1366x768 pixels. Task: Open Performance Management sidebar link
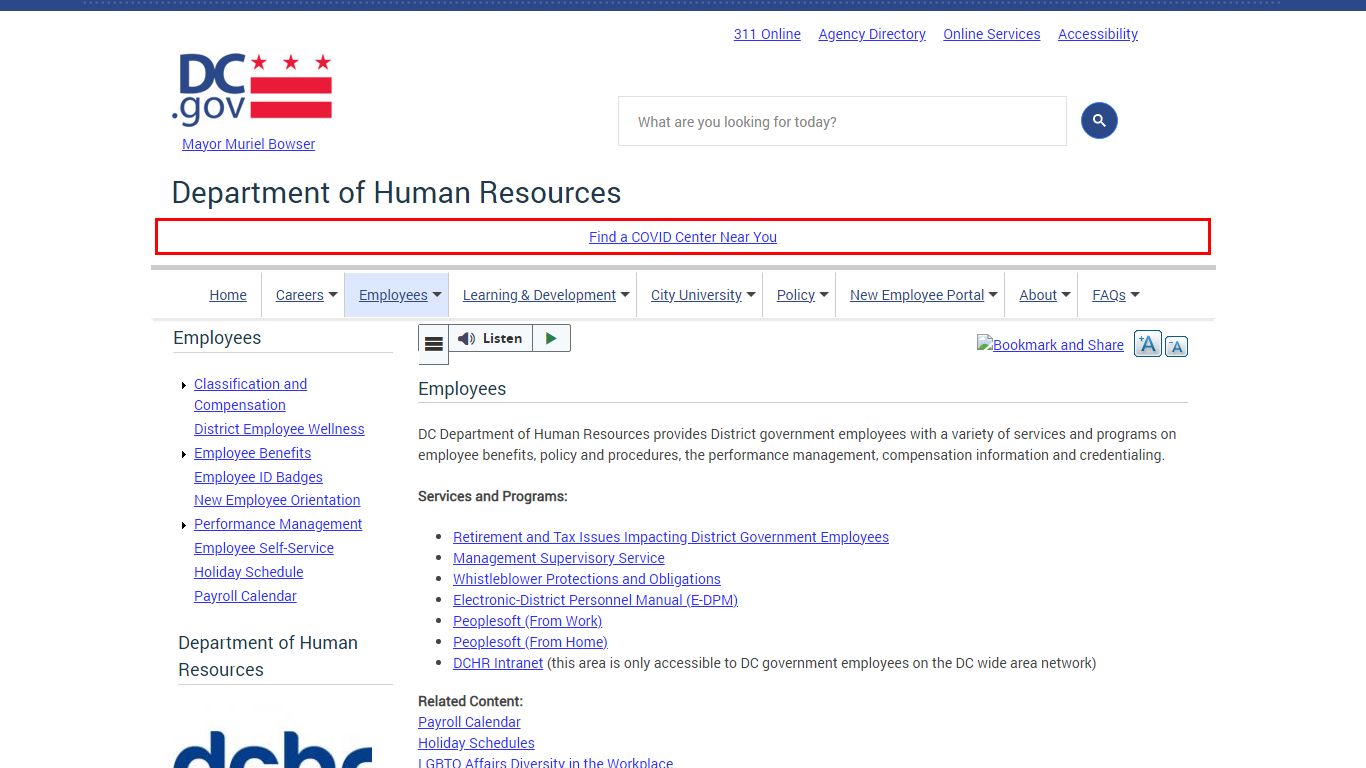pyautogui.click(x=278, y=524)
